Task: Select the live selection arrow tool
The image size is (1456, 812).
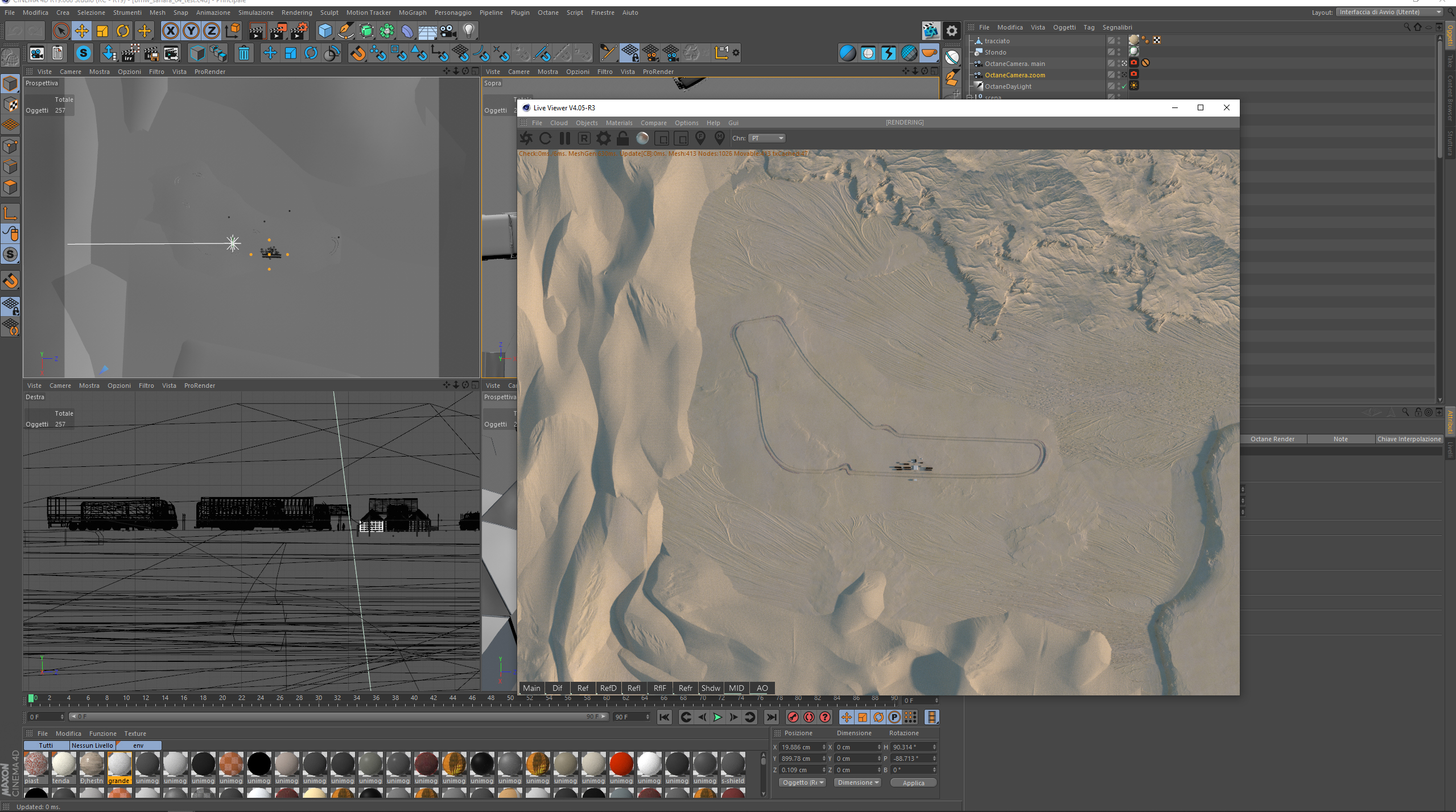Action: (61, 31)
